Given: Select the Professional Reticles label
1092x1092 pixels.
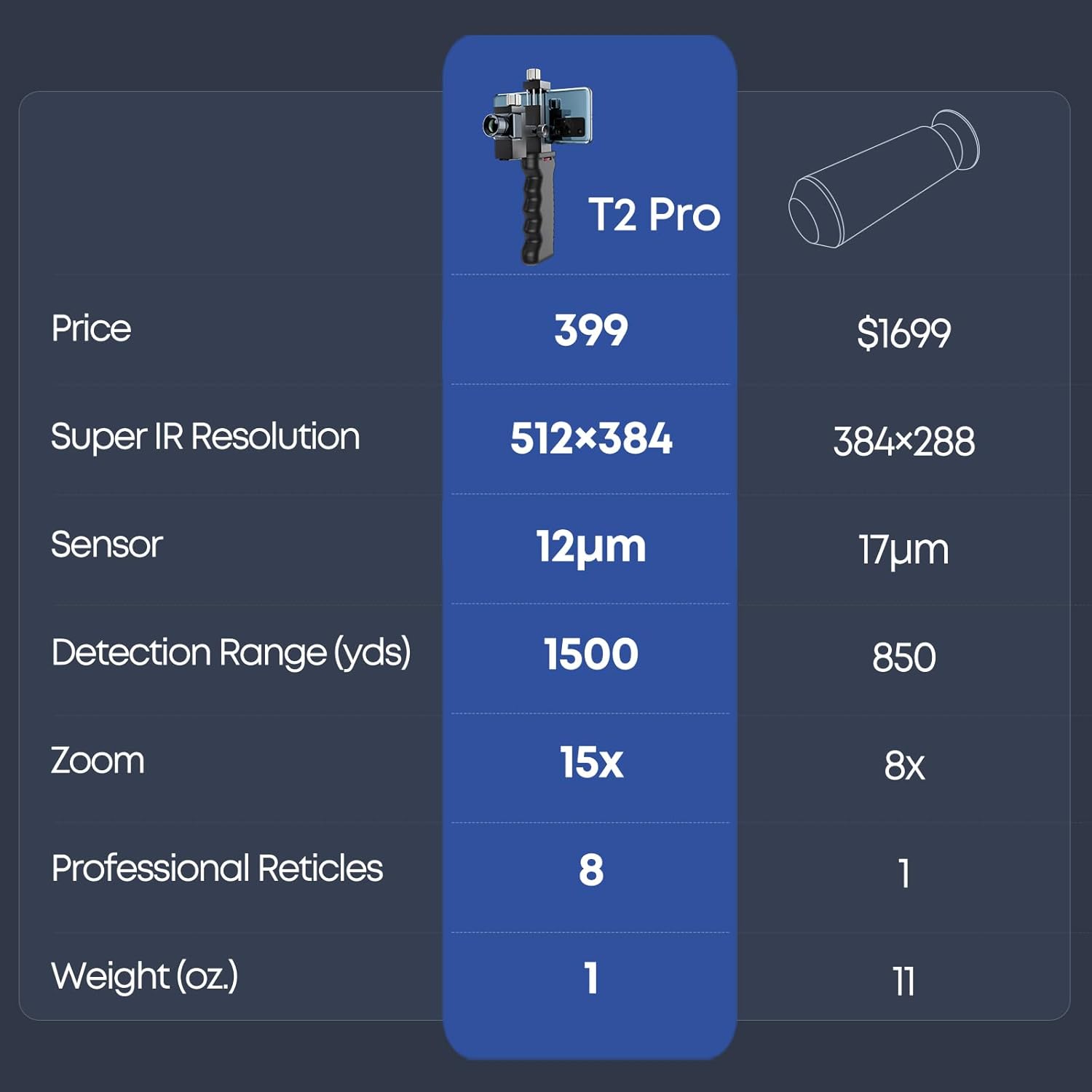Looking at the screenshot, I should click(x=217, y=869).
